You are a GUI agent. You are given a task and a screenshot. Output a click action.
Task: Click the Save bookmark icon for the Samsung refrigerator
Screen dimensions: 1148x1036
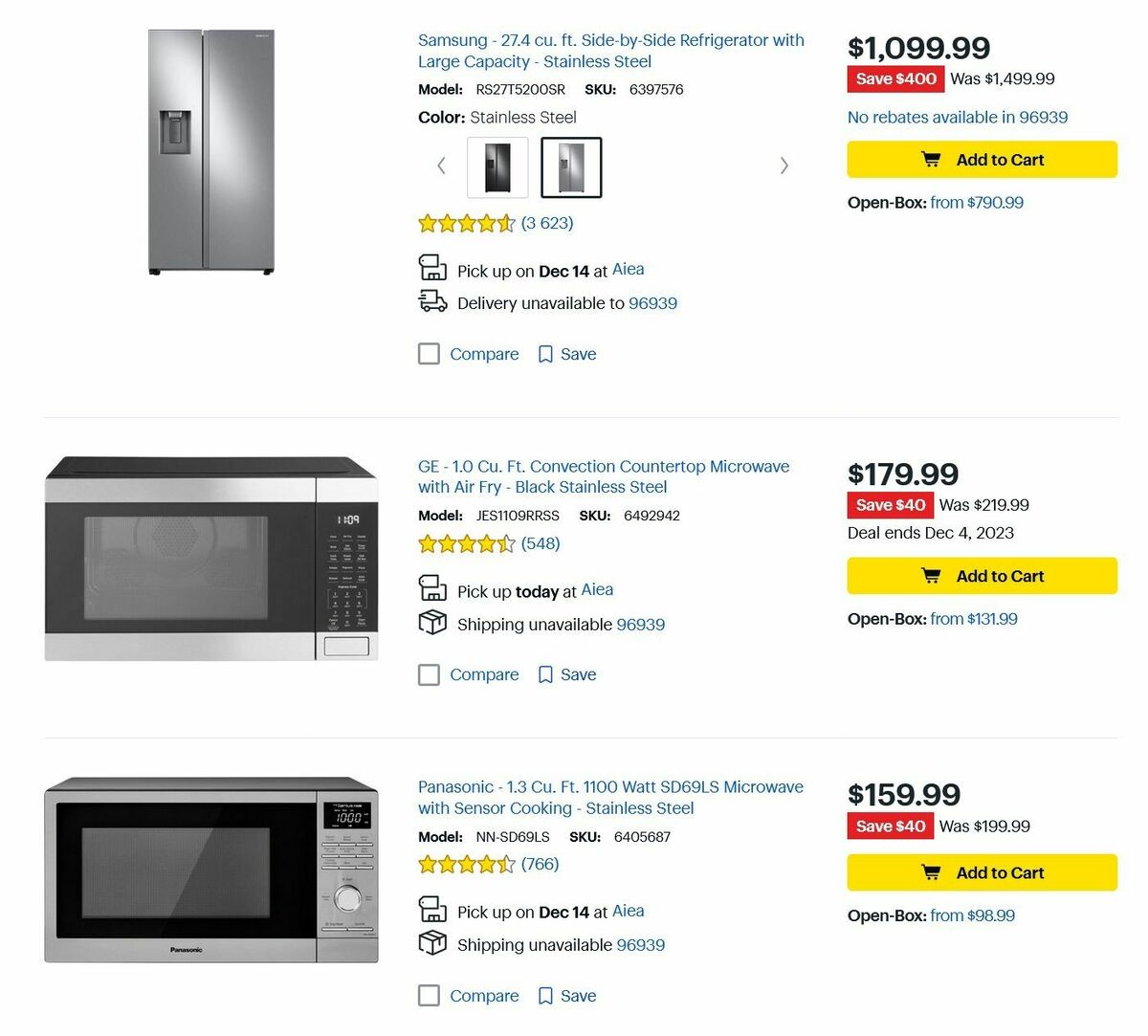pyautogui.click(x=545, y=353)
